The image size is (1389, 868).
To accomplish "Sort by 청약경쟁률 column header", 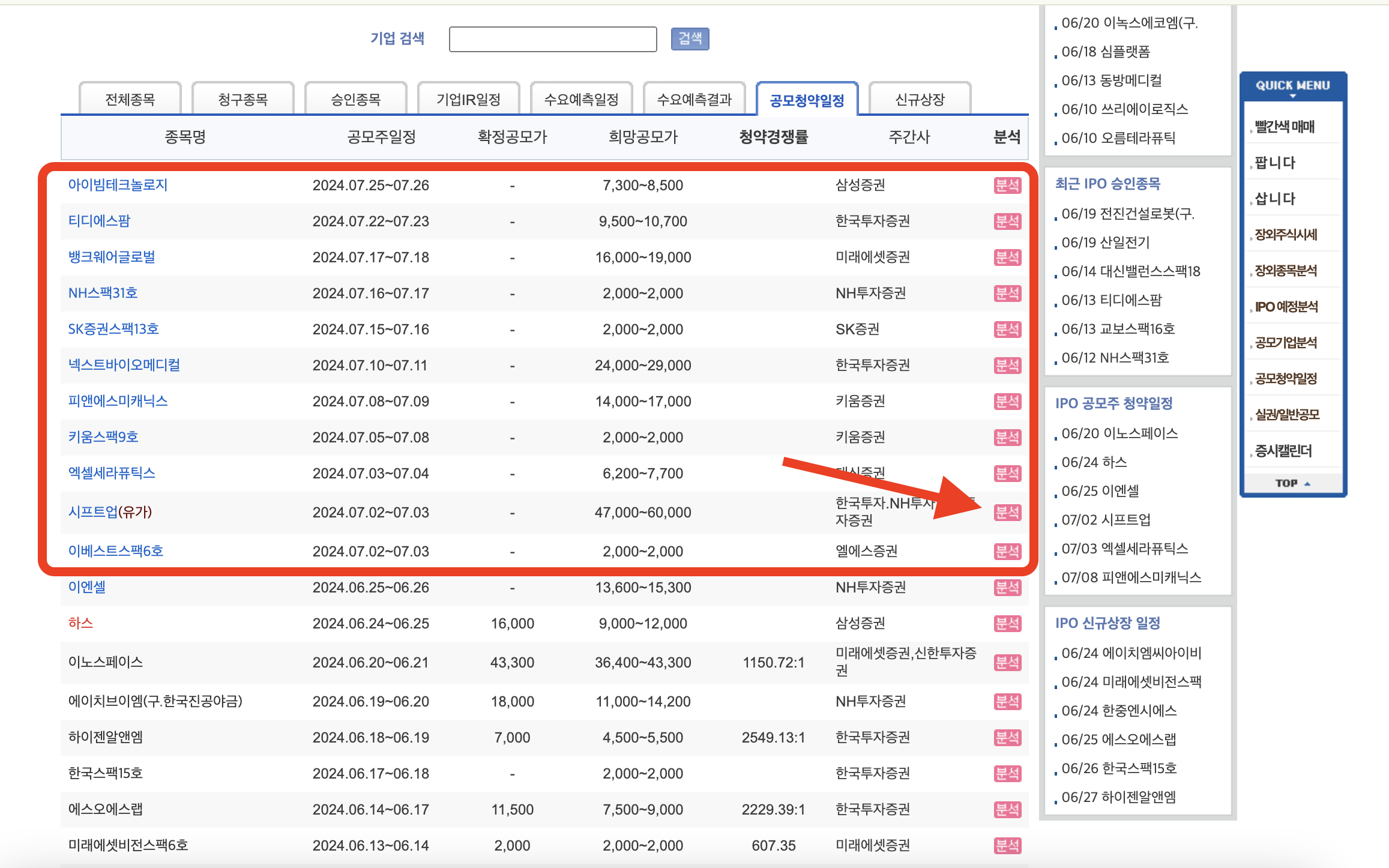I will click(x=773, y=137).
